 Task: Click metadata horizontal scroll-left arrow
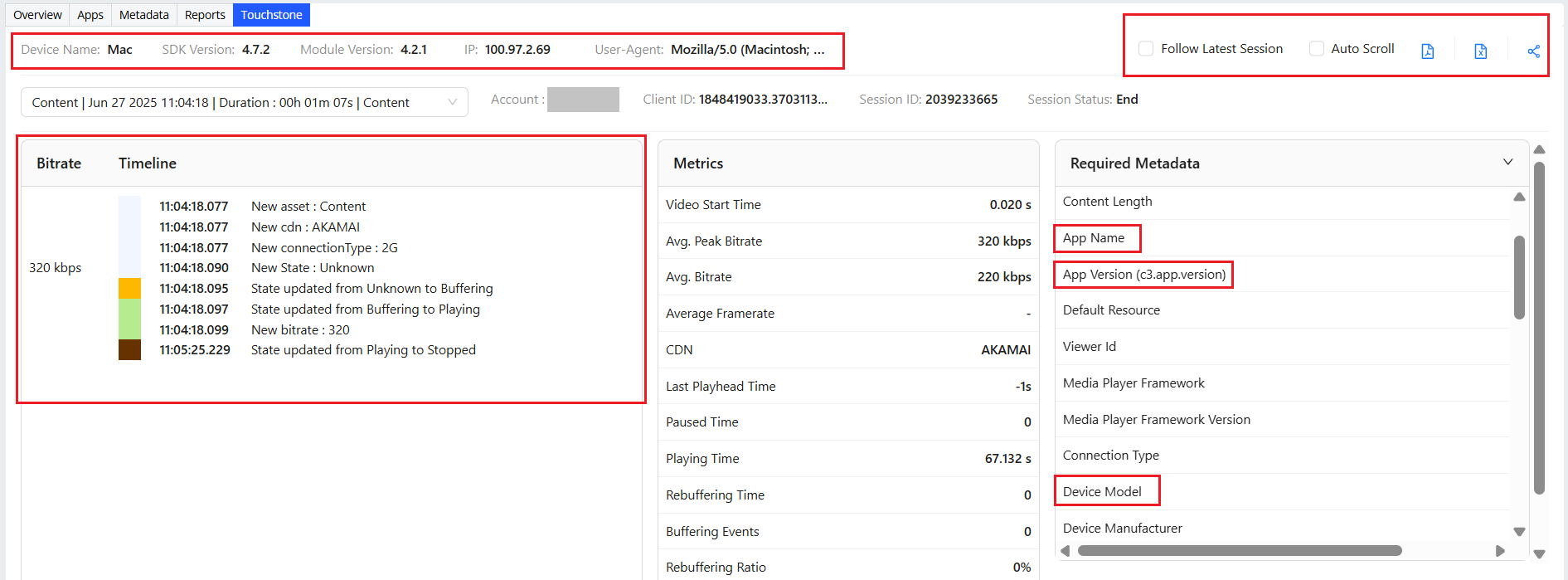click(x=1066, y=551)
